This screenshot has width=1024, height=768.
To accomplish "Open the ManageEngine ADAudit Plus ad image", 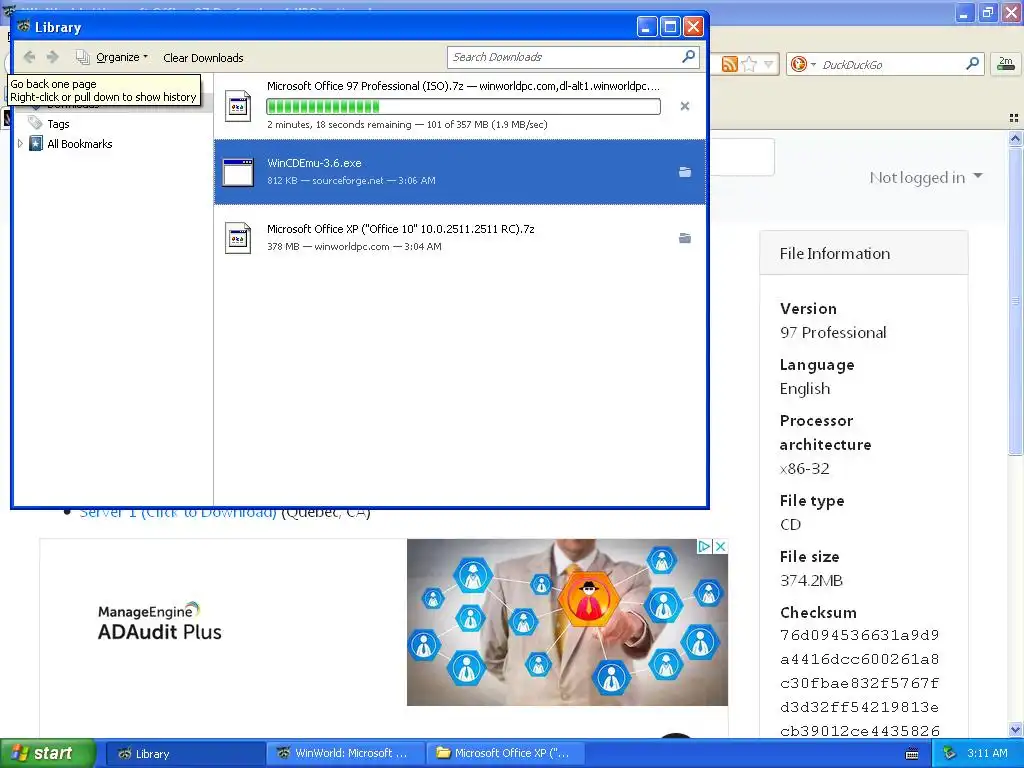I will (x=567, y=622).
